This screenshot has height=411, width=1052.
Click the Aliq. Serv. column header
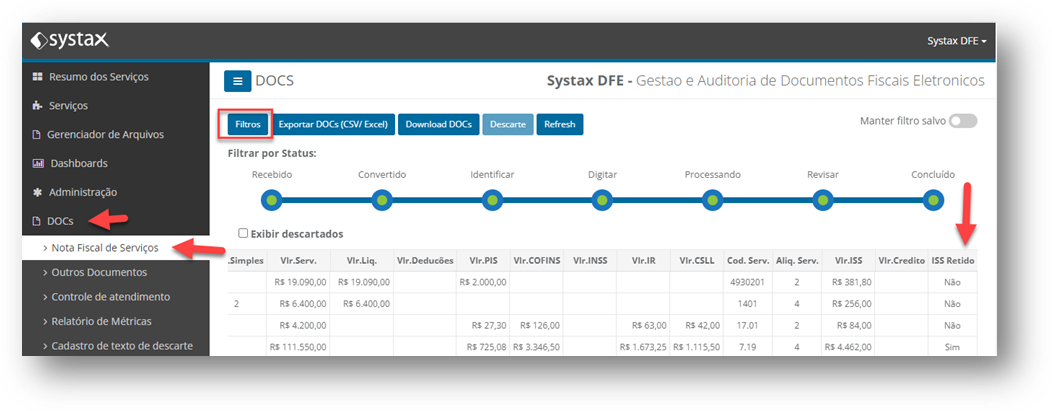[796, 261]
